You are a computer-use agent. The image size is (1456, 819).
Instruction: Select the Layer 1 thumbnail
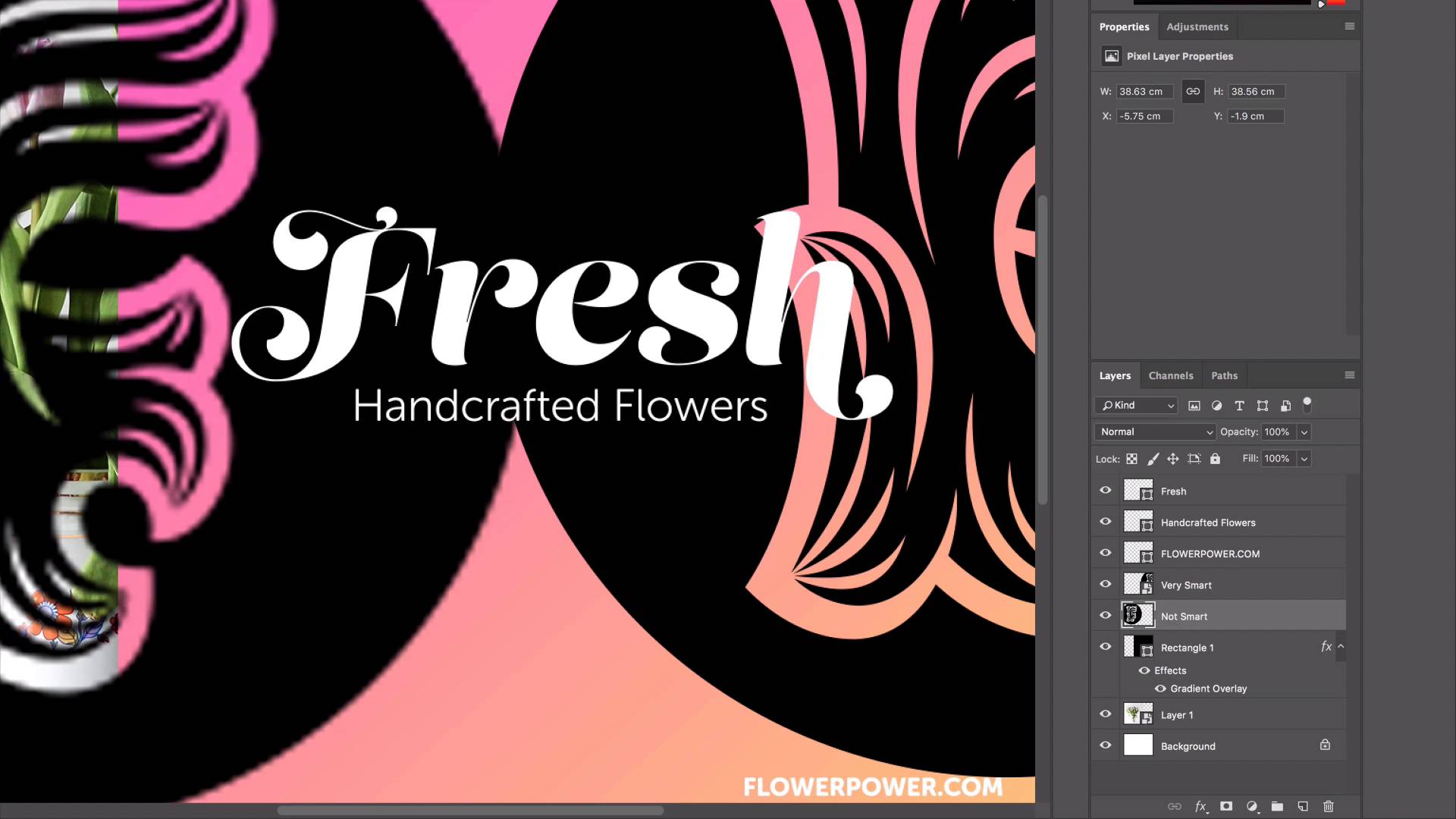point(1138,714)
